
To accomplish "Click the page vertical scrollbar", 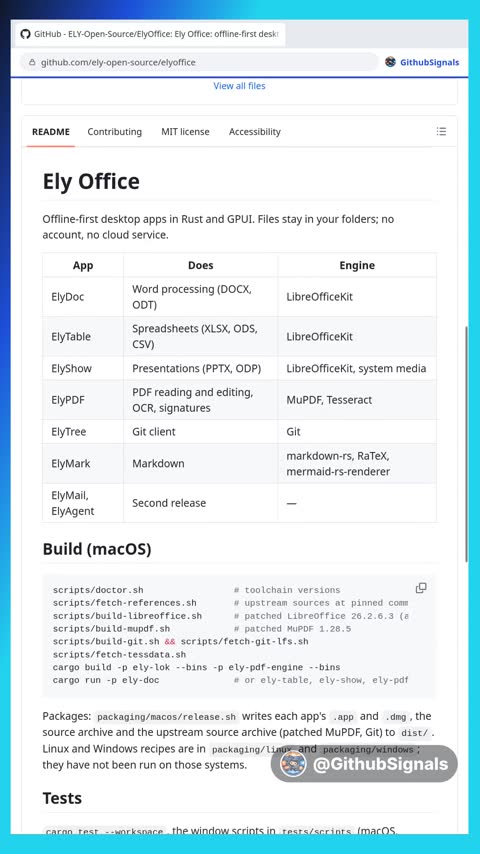I will click(x=466, y=444).
